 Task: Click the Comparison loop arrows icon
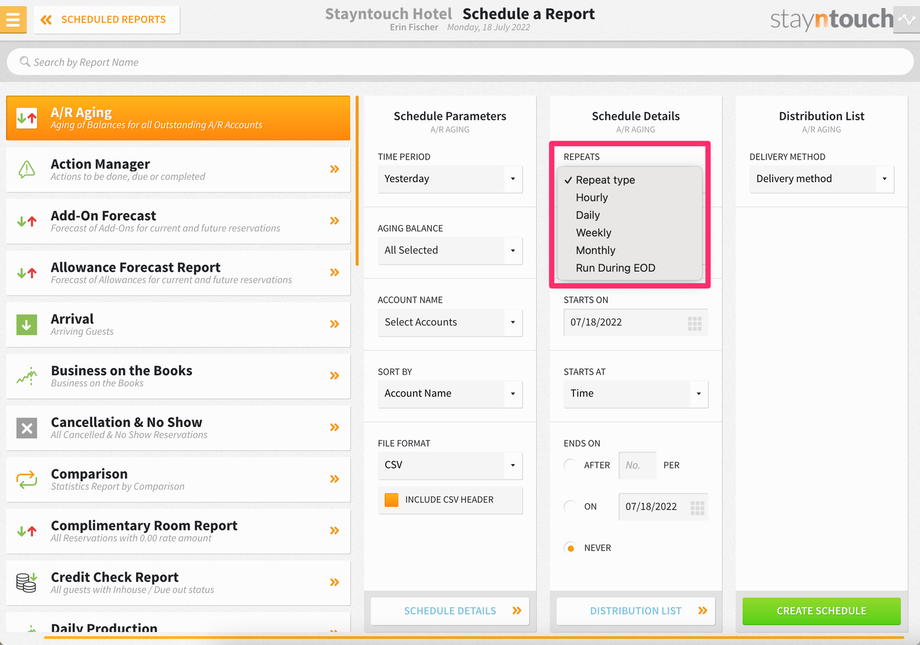coord(26,479)
